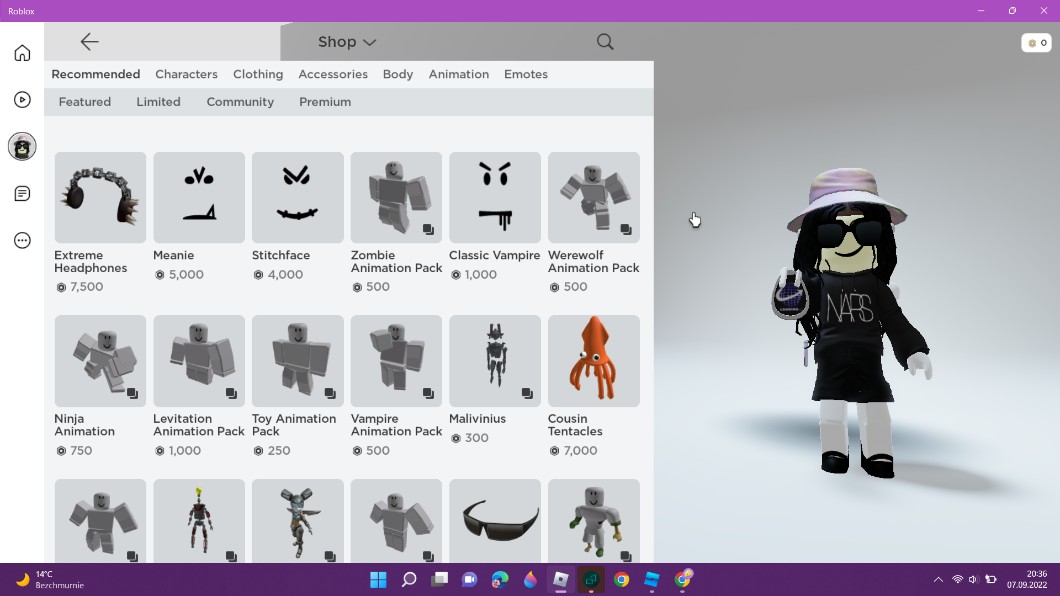Click the Zombie Animation Pack title

tap(396, 261)
